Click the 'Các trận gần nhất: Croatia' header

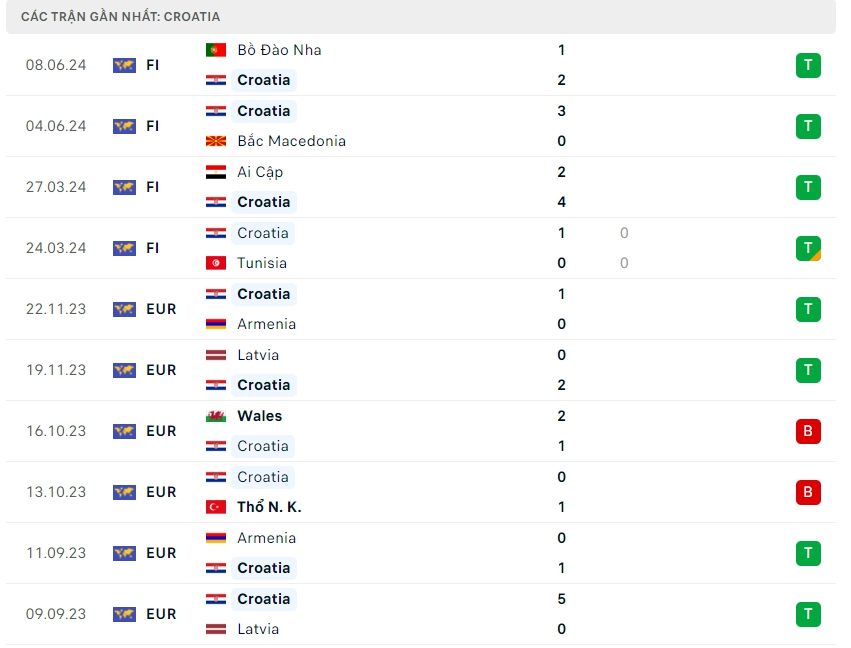[121, 17]
